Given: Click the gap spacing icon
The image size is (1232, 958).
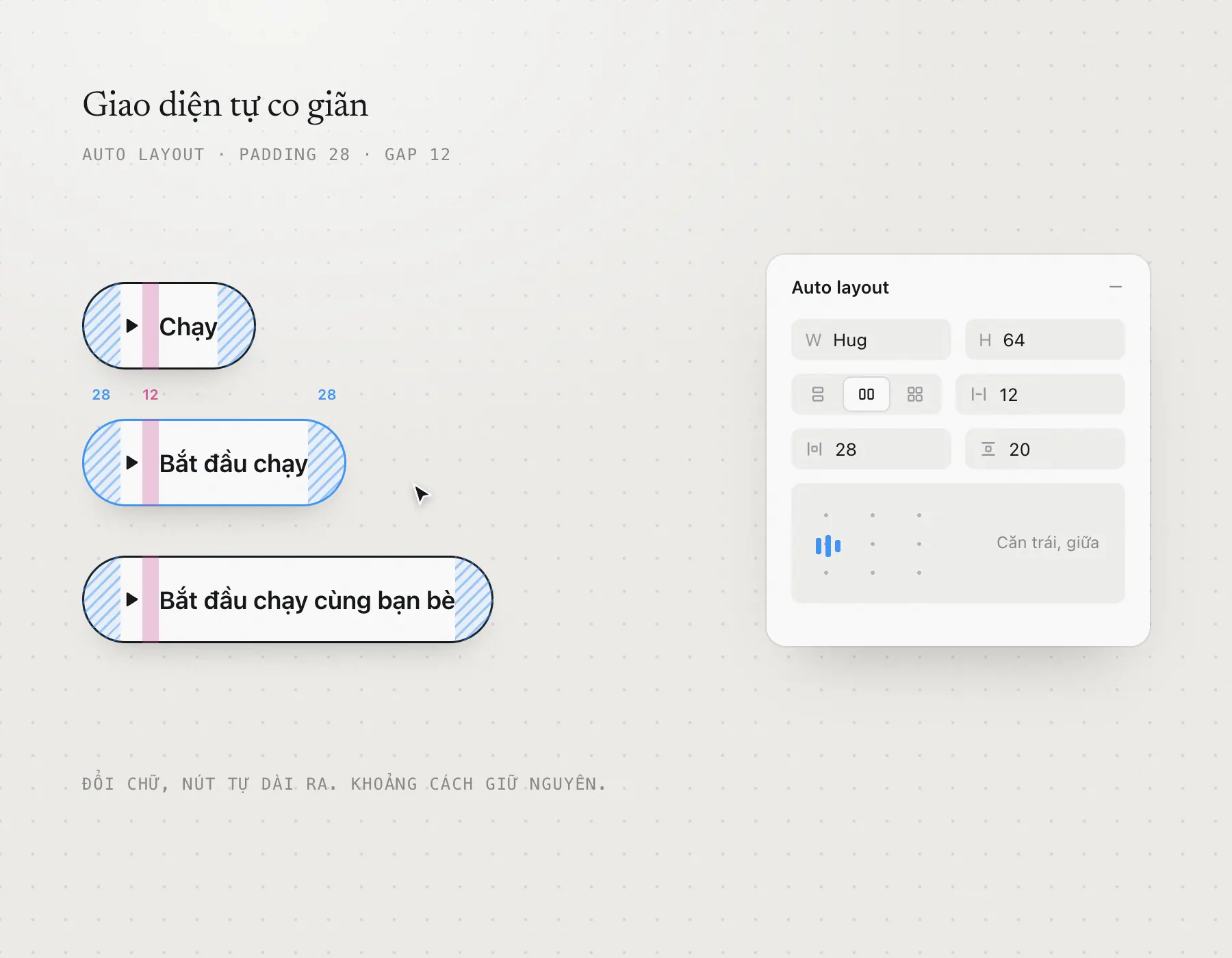Looking at the screenshot, I should [x=979, y=394].
